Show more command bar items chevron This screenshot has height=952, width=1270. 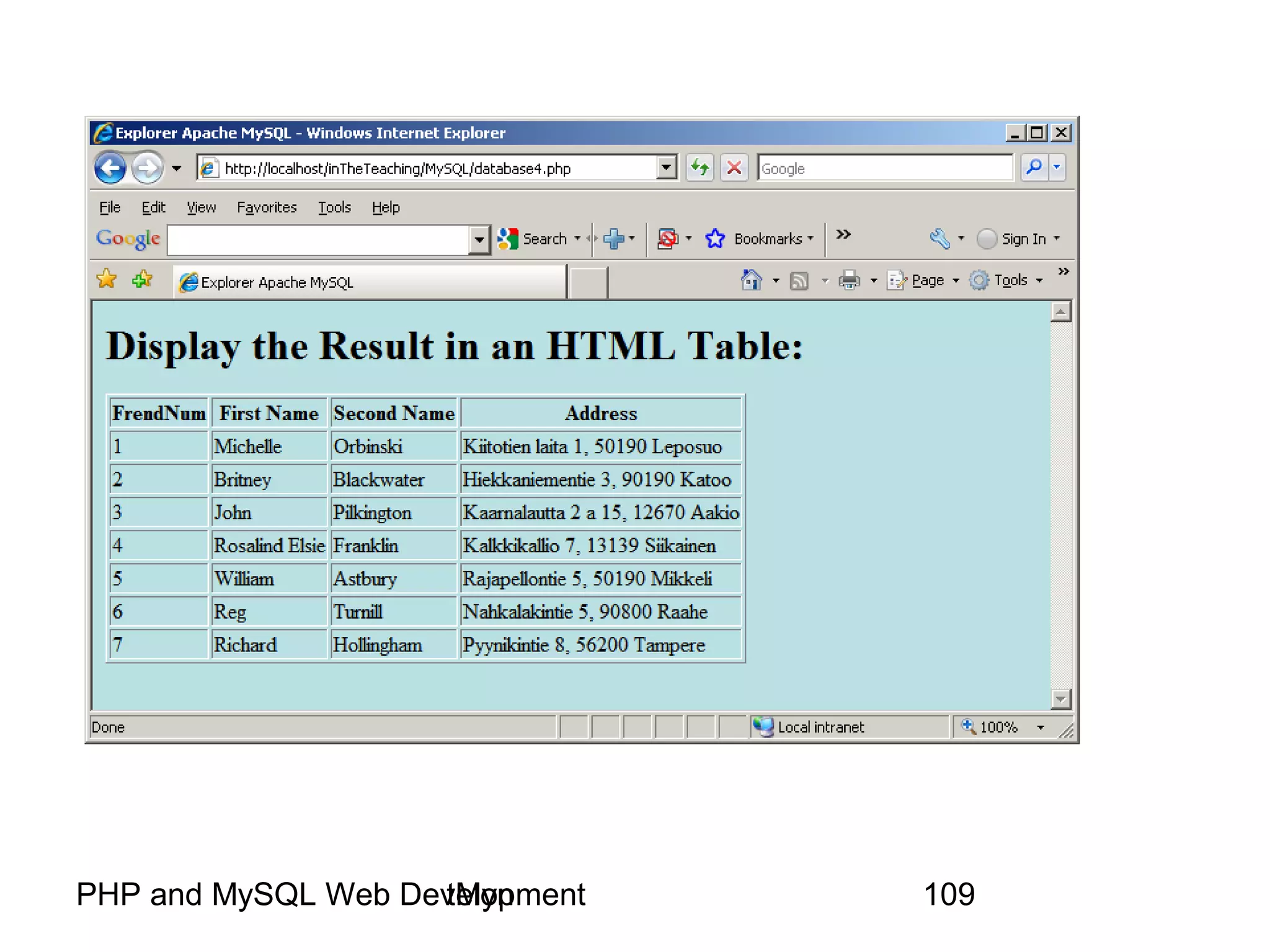tap(1064, 271)
